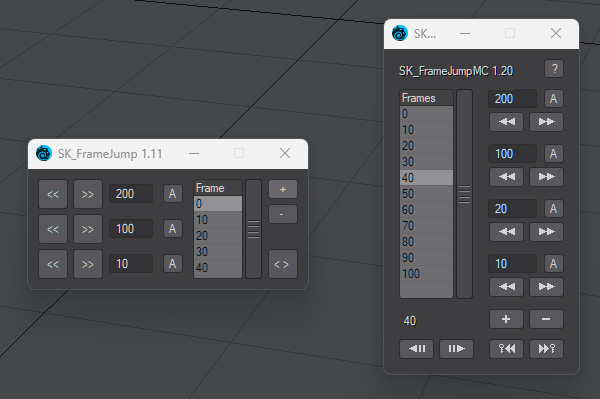
Task: Select frame 100 in SK_FrameJumpMC Frames list
Action: pos(426,274)
